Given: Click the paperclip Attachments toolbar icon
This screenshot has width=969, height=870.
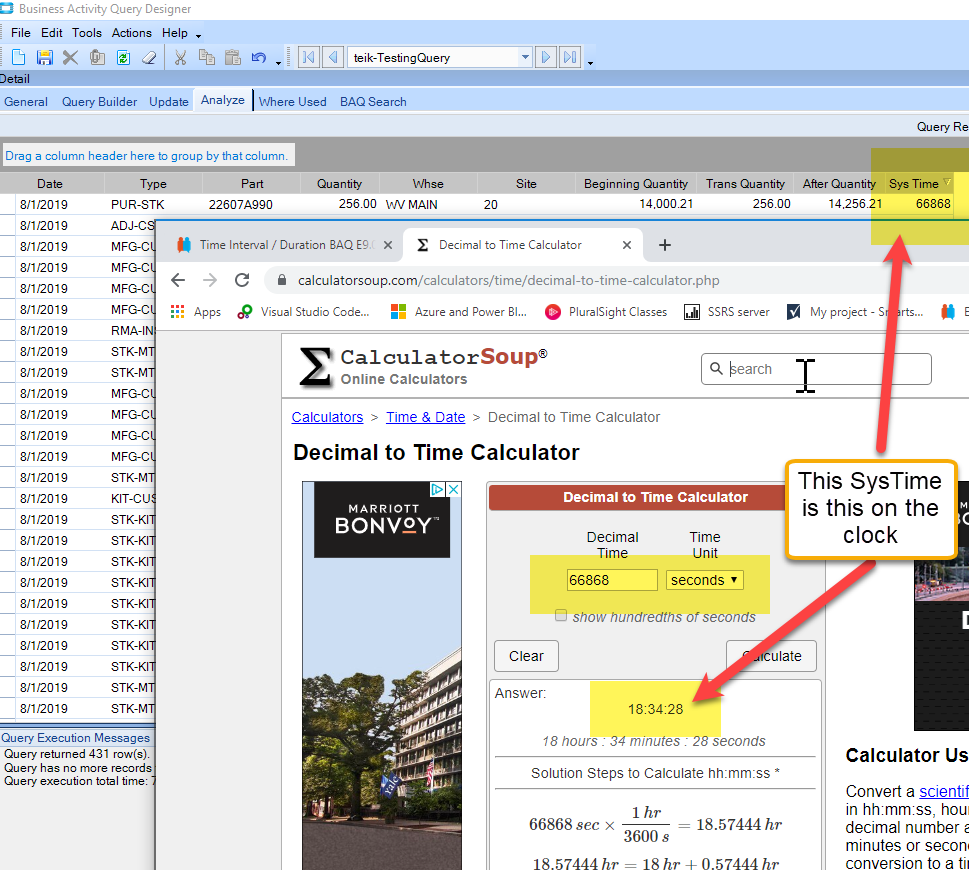Looking at the screenshot, I should click(97, 57).
